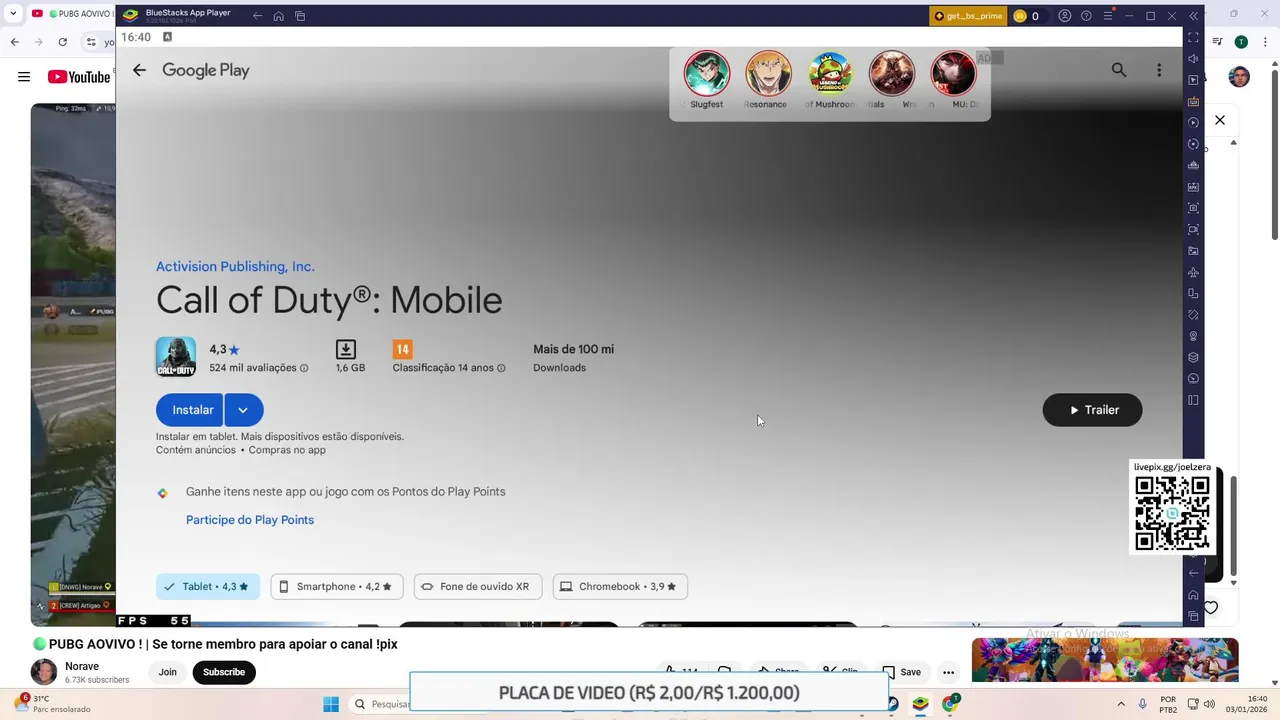Image resolution: width=1280 pixels, height=720 pixels.
Task: Toggle airplane mode icon in BlueStacks sidebar
Action: click(1193, 272)
